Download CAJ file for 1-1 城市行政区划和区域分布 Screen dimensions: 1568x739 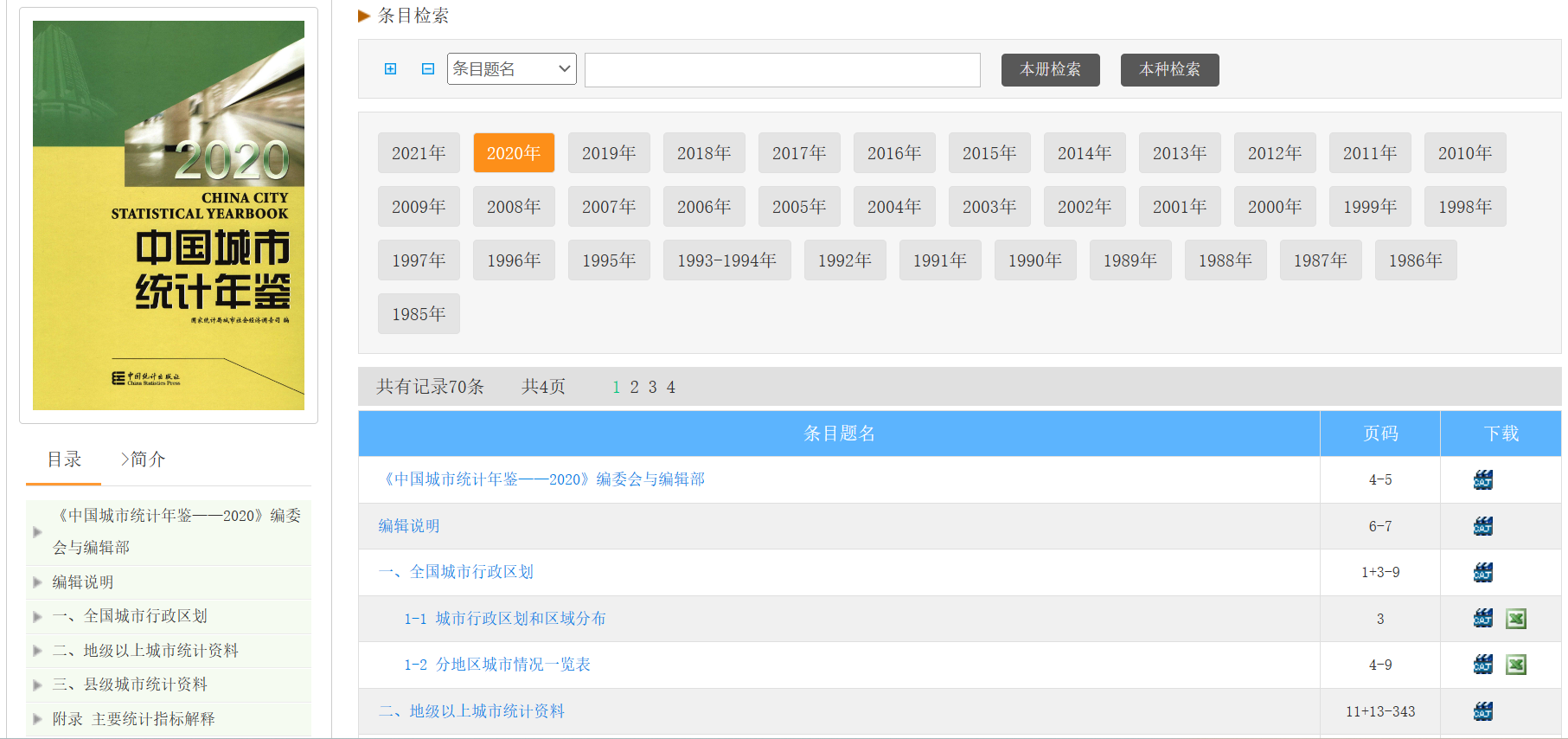click(1482, 619)
